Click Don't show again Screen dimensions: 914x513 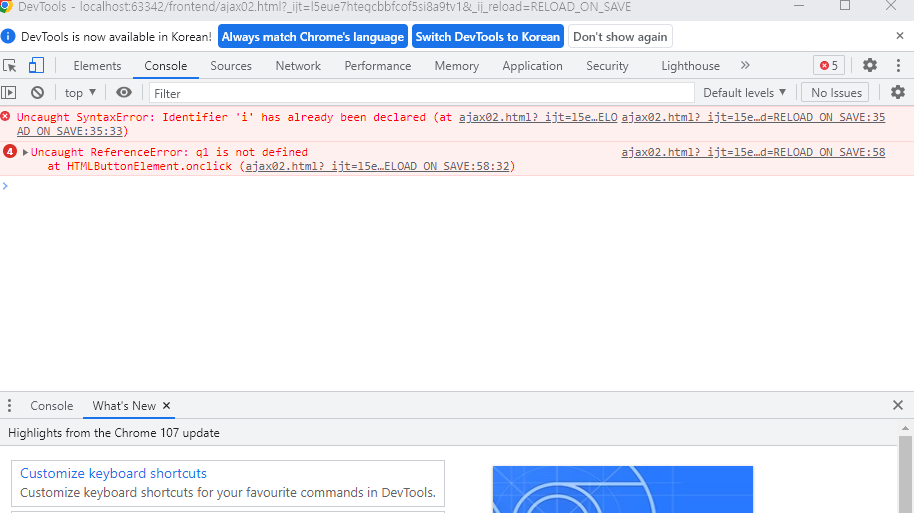point(620,37)
